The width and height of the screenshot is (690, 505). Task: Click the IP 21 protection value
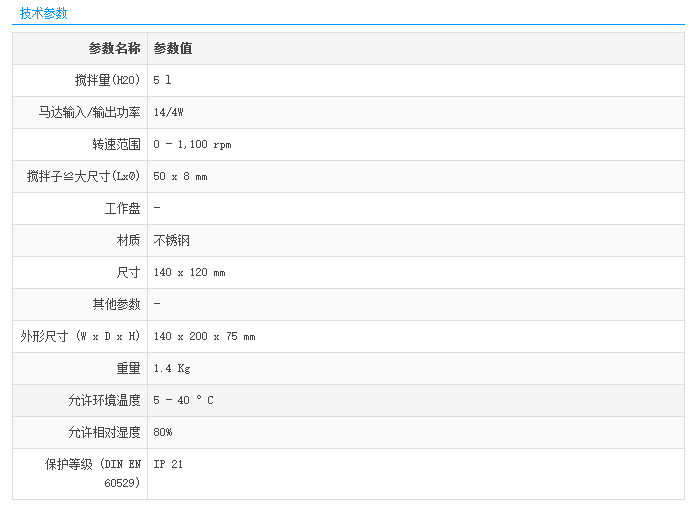168,464
